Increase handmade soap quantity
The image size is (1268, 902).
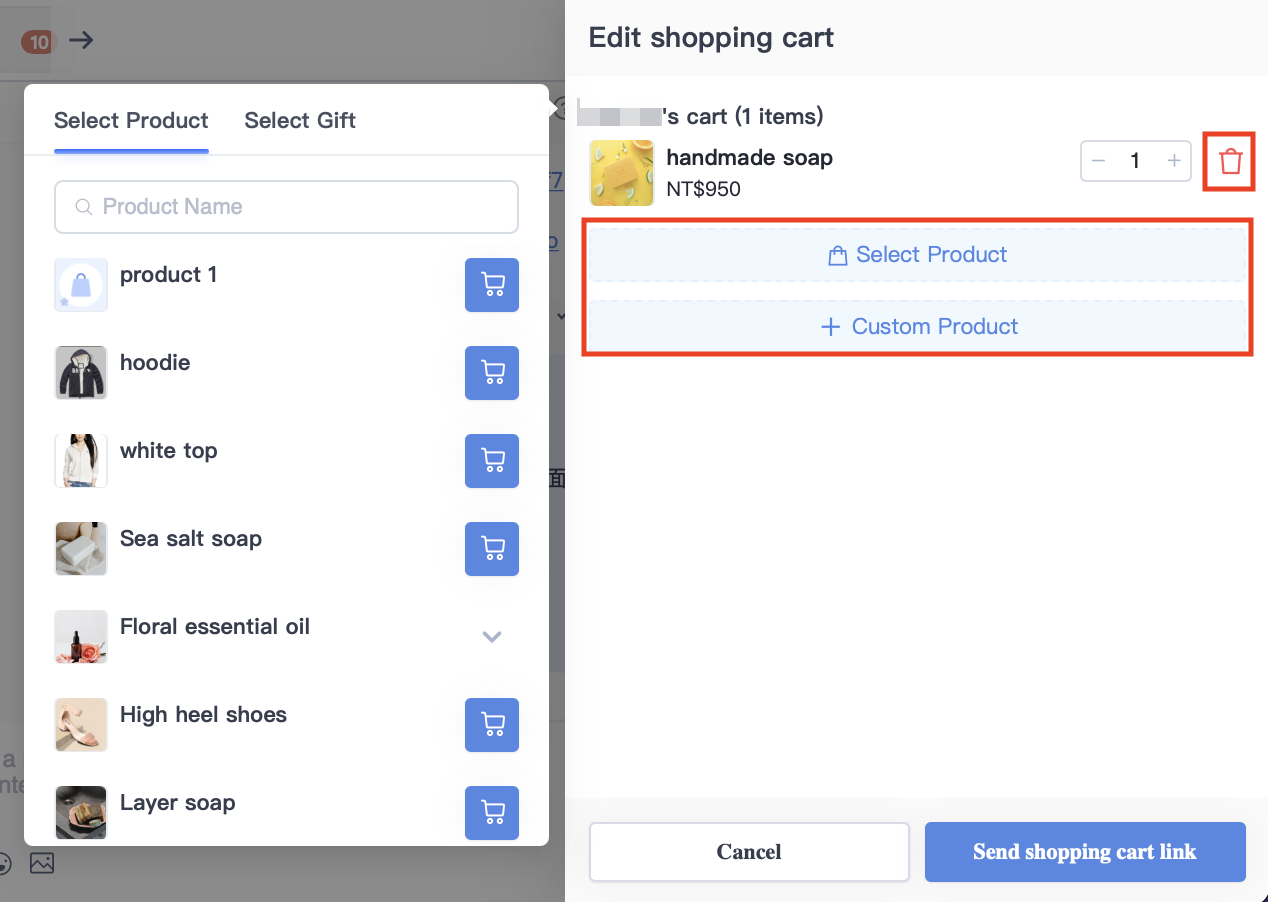click(1174, 161)
